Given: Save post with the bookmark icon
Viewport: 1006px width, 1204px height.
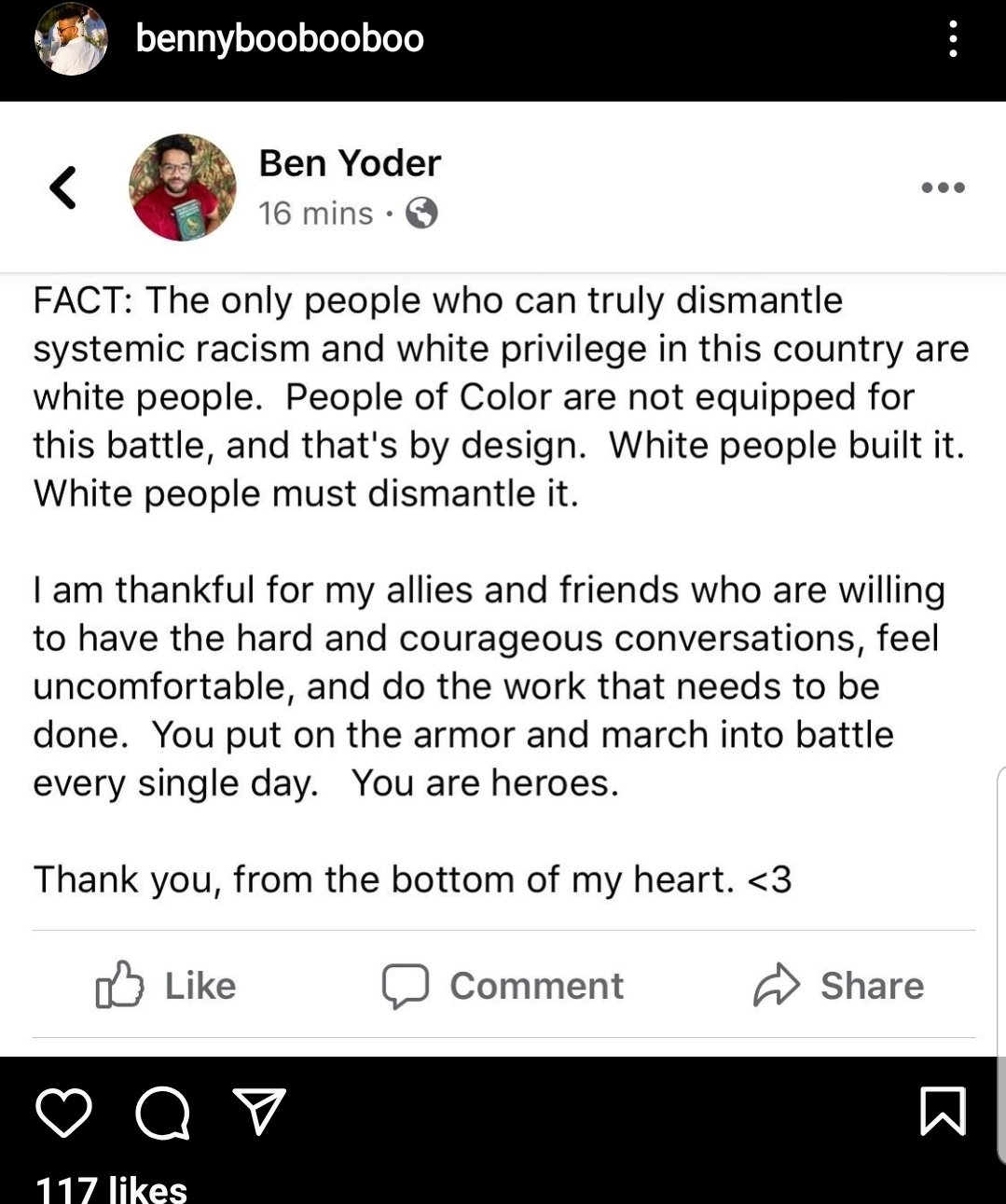Looking at the screenshot, I should (942, 1111).
